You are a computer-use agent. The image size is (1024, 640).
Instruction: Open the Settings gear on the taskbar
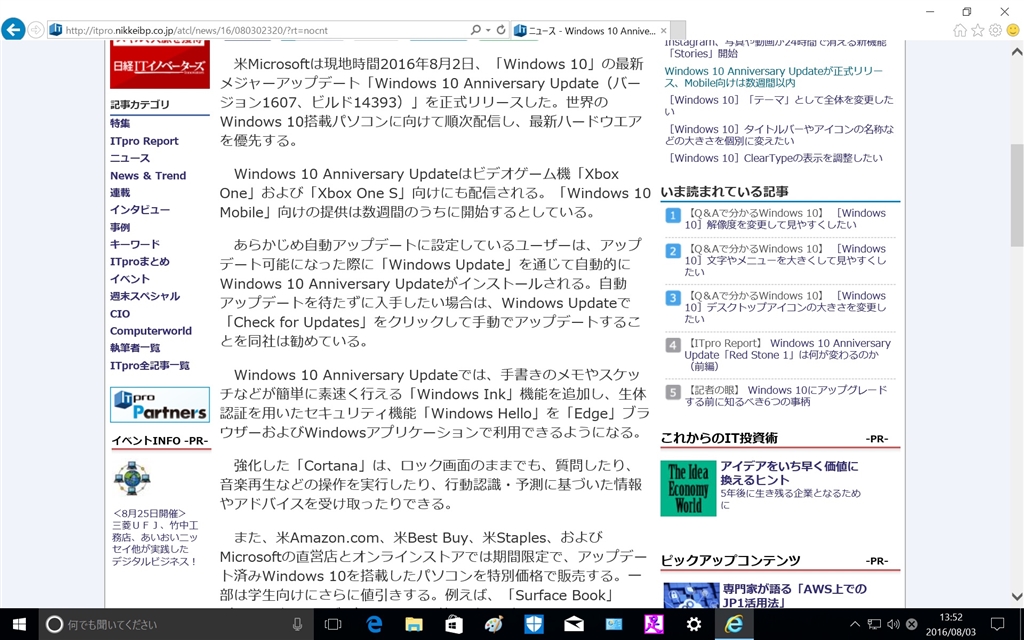(x=694, y=624)
